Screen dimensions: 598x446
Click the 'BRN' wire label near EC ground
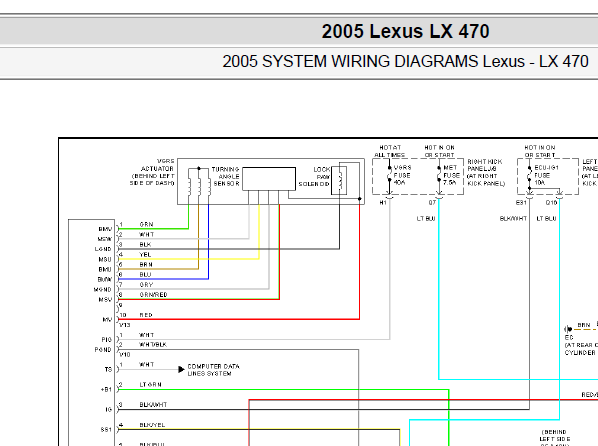tap(584, 325)
